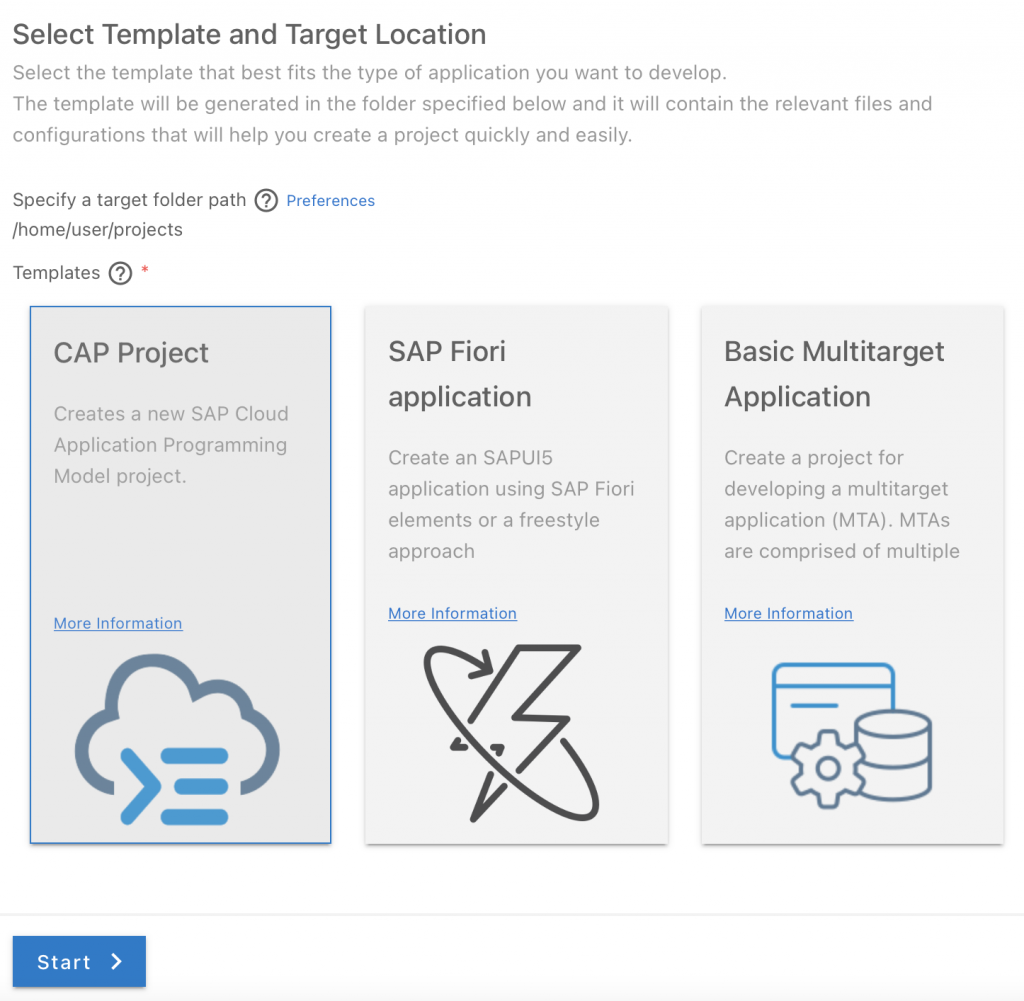Open More Information under Basic Multitarget Application
The width and height of the screenshot is (1024, 1001).
(788, 613)
